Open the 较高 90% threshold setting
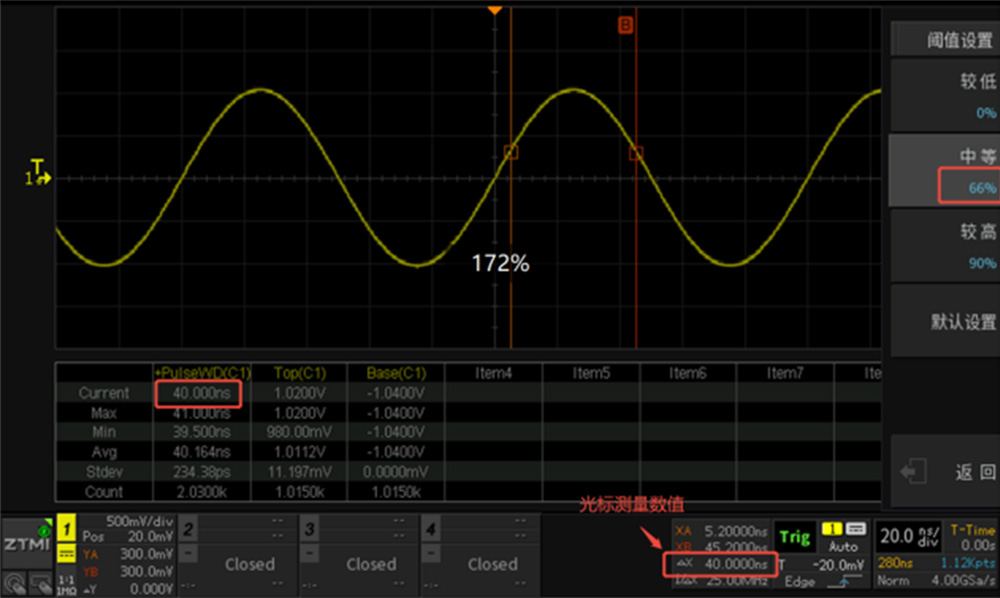Screen dimensions: 1000x598 point(943,246)
